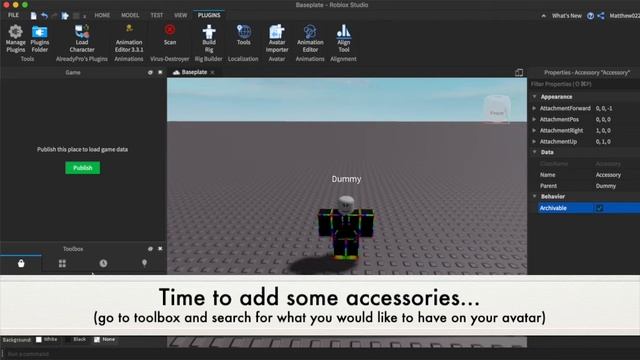Click the Matthew username label

tap(624, 16)
